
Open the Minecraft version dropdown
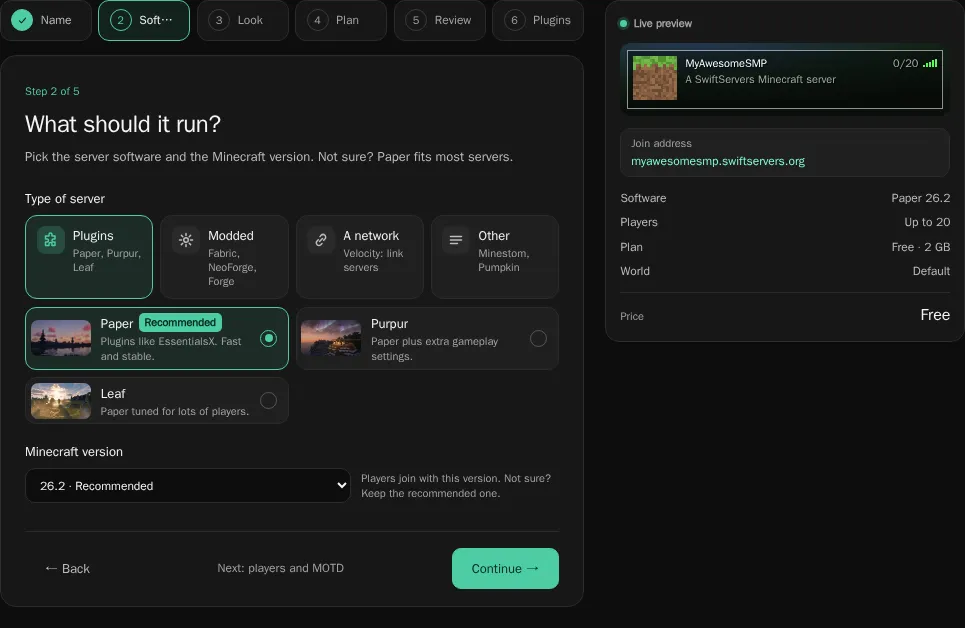point(188,486)
